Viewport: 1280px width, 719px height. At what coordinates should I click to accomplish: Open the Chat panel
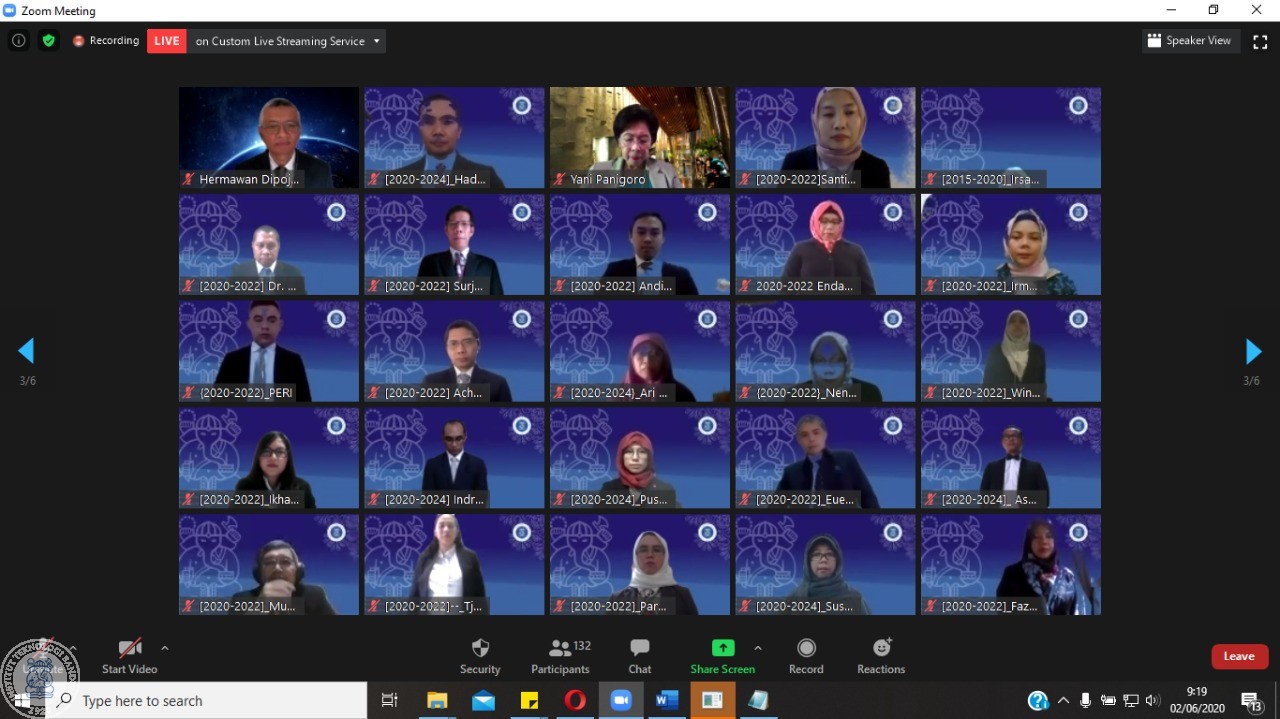[x=640, y=649]
